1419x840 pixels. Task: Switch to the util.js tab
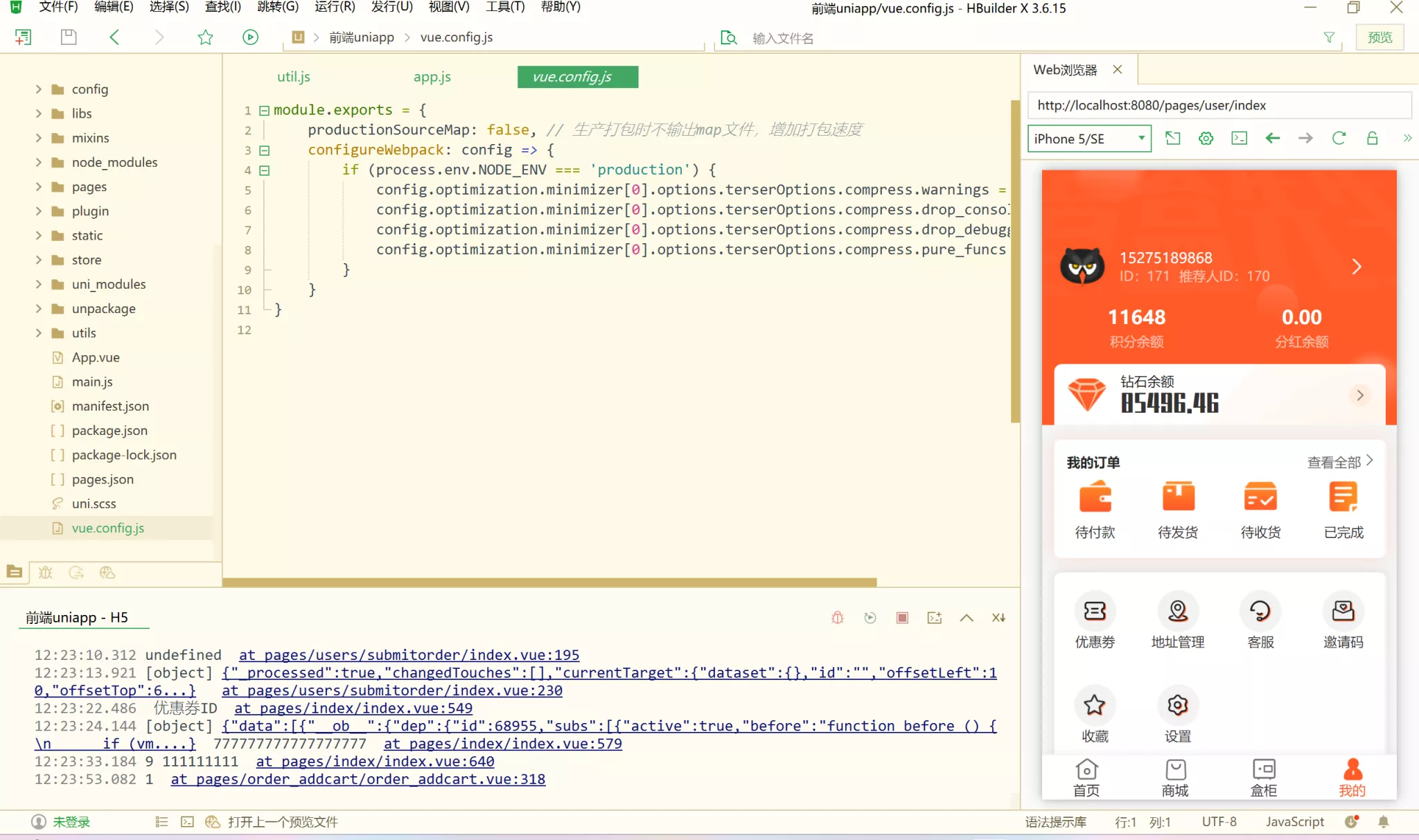294,77
